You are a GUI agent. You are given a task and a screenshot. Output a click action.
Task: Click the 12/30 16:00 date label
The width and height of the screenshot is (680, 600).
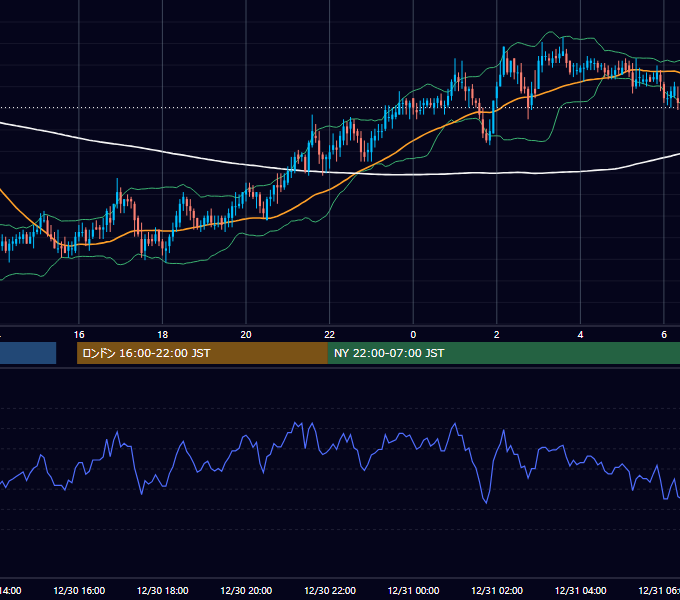[x=79, y=590]
